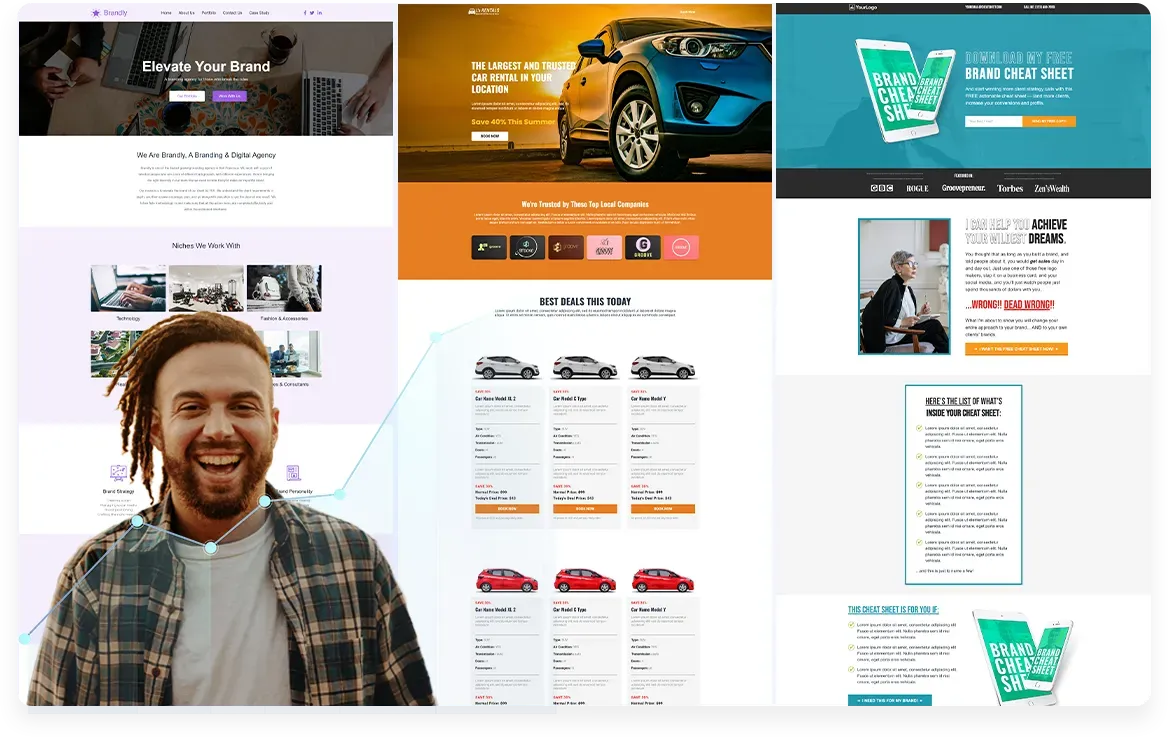Click the Brand Strategy icon
1168x737 pixels.
[x=118, y=473]
